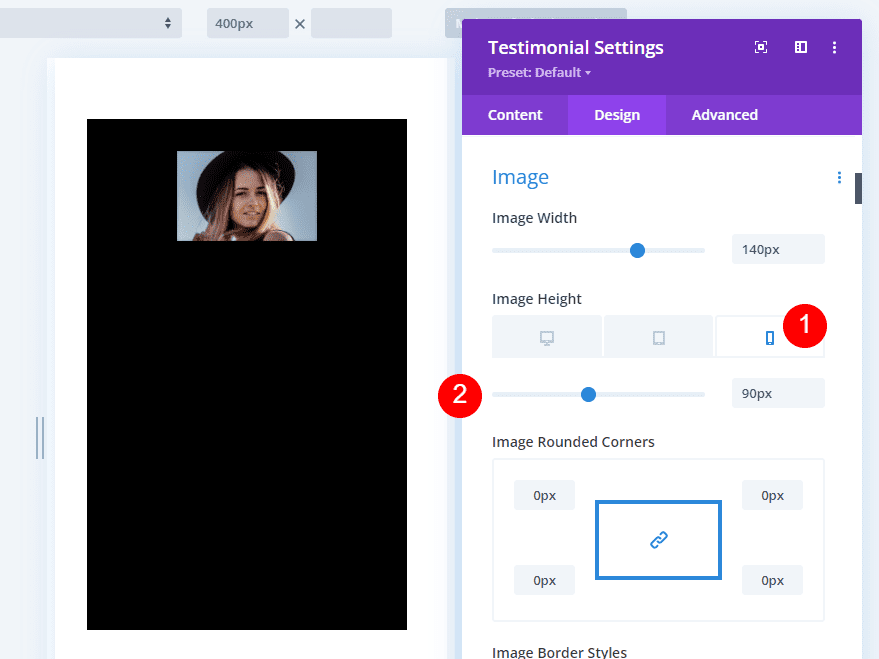Screen dimensions: 879x659
Task: Open the Design tab
Action: point(617,115)
